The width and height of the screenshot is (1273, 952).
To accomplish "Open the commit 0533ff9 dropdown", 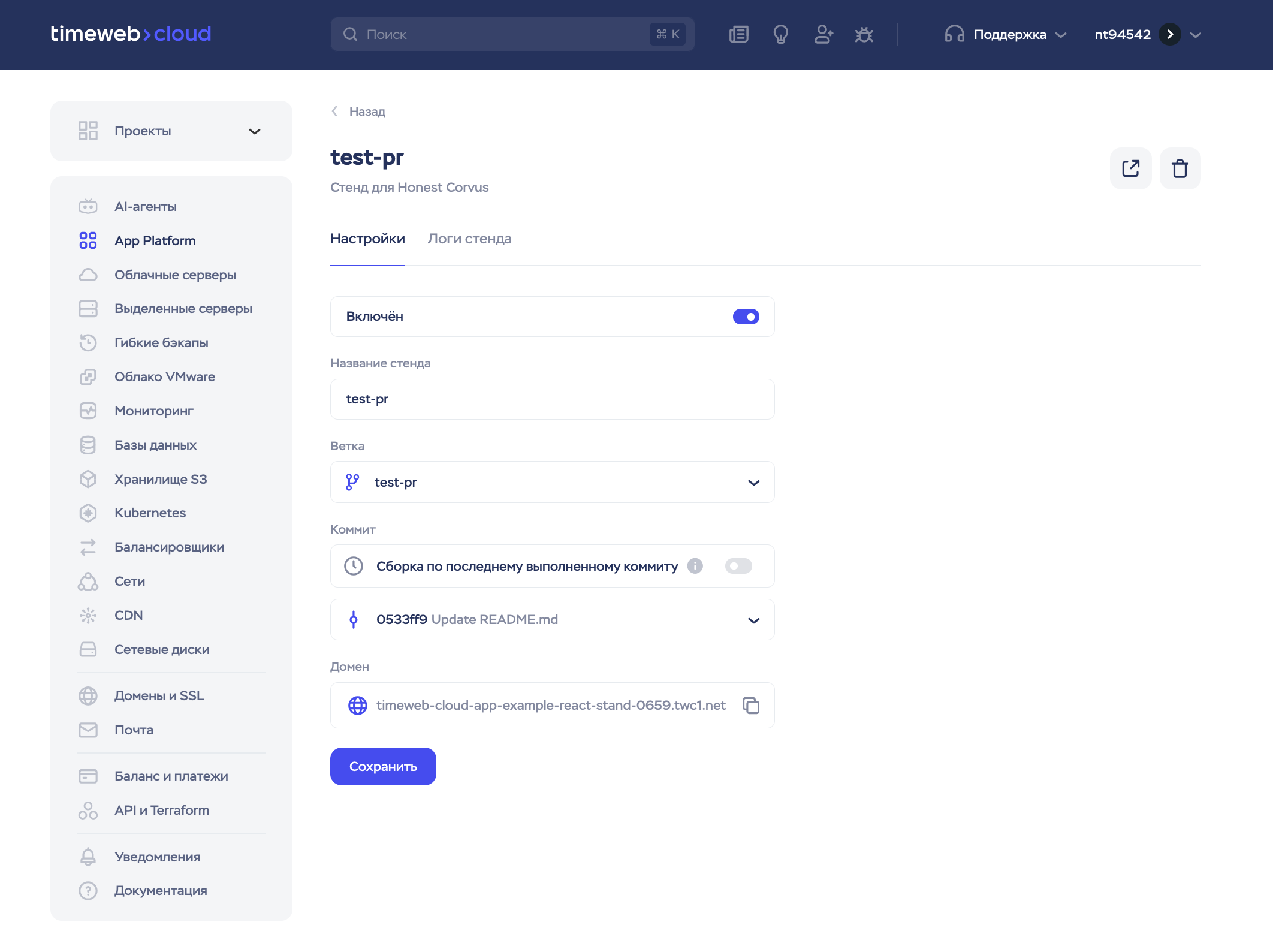I will 552,620.
